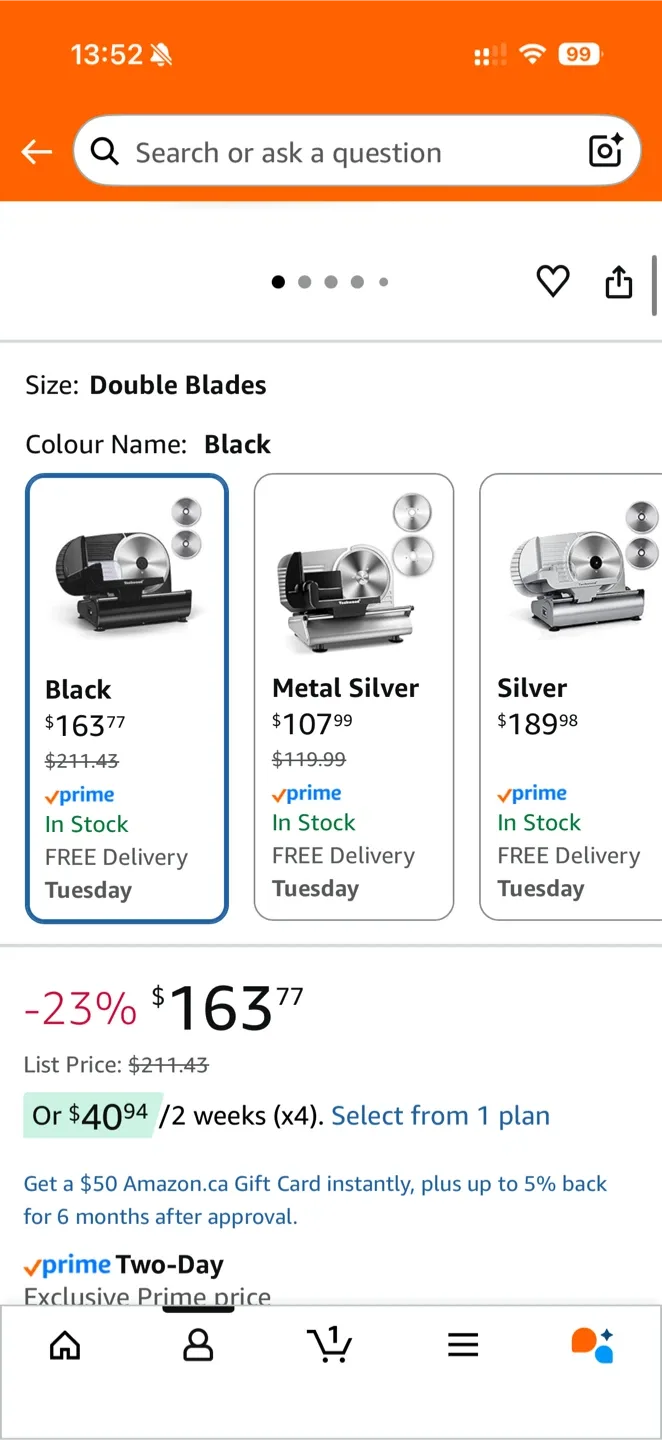This screenshot has width=662, height=1440.
Task: Select the Black colour variant
Action: coord(126,695)
